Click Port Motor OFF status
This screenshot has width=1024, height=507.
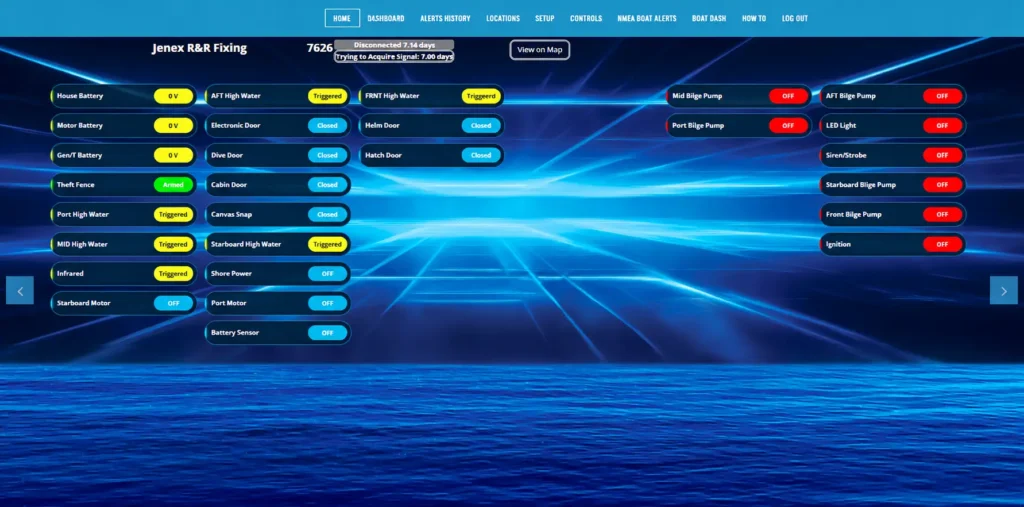coord(328,303)
